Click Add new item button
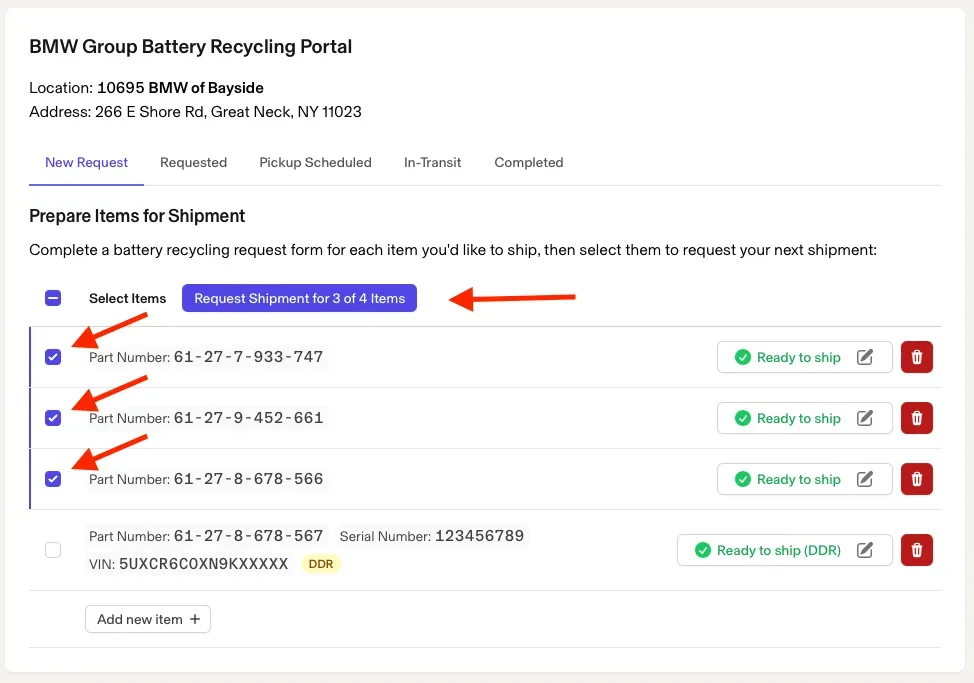Screen dimensions: 974x683 [148, 619]
